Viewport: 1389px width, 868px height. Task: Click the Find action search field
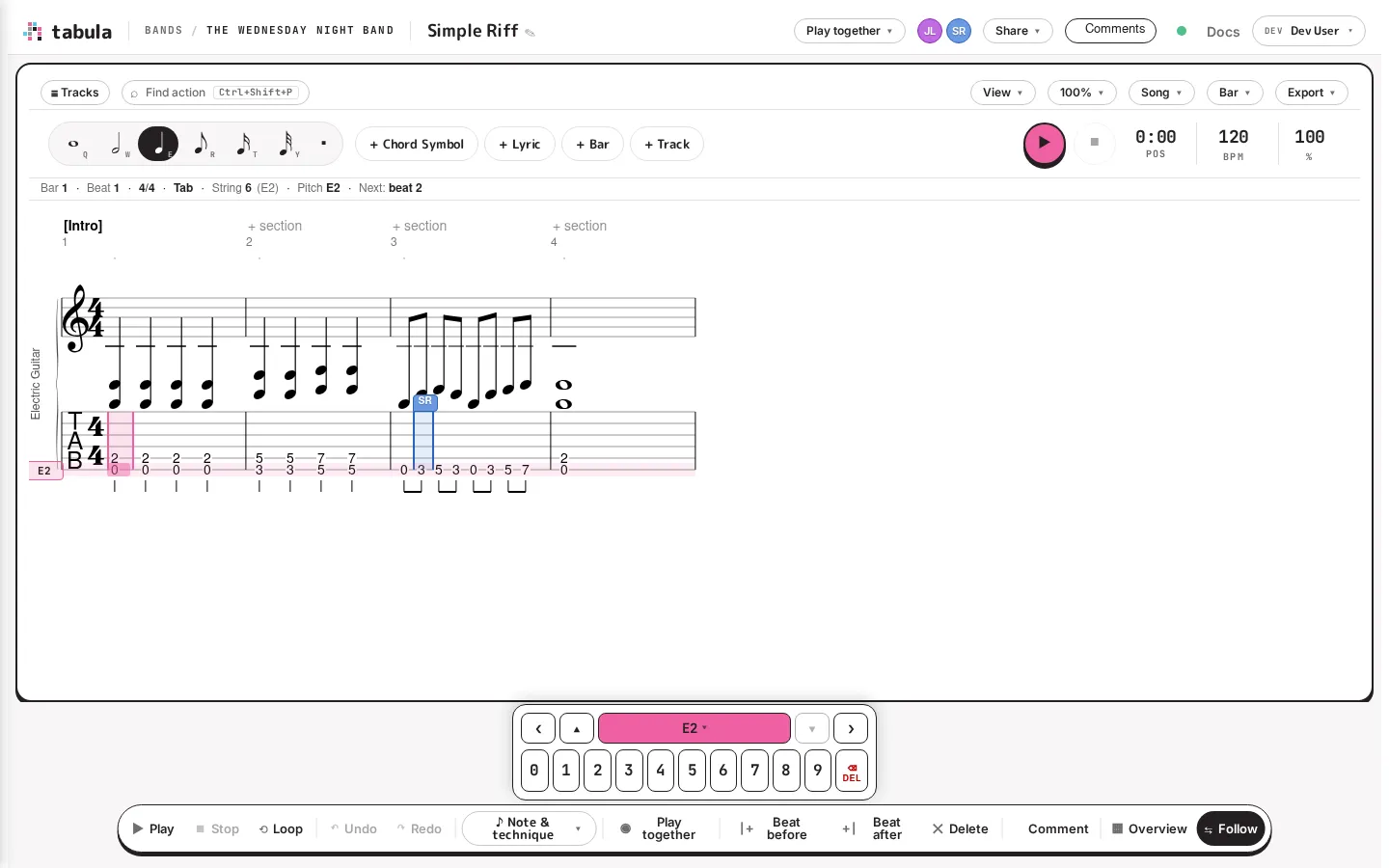point(215,93)
